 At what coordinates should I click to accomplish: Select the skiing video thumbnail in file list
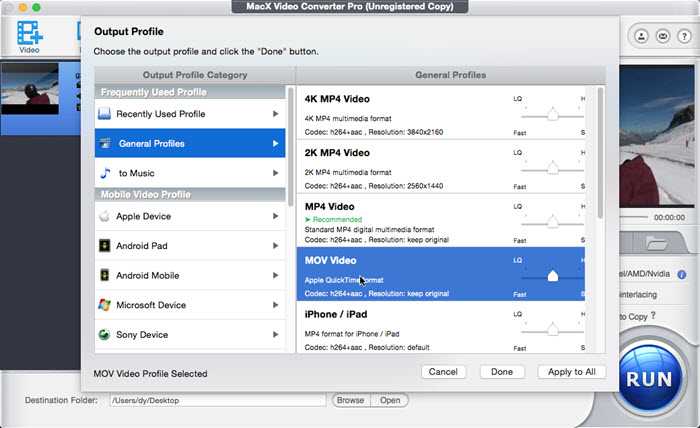[29, 89]
